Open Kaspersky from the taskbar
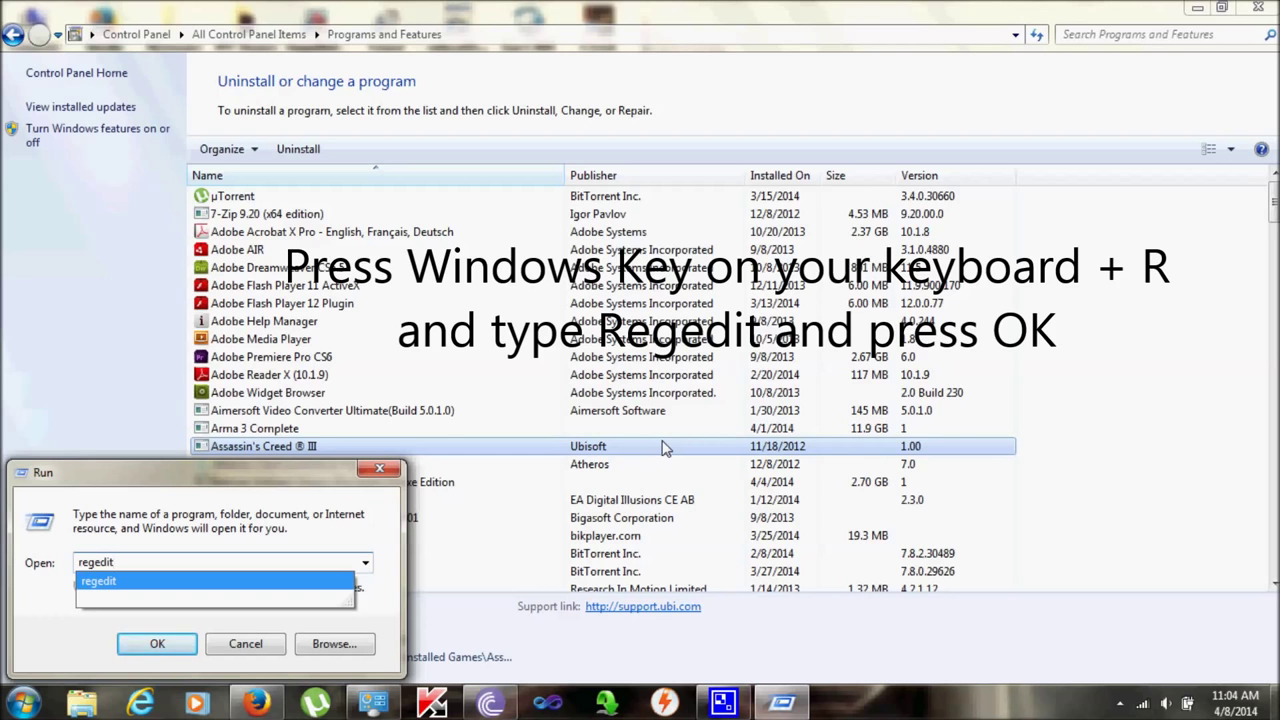This screenshot has width=1280, height=720. coord(432,703)
